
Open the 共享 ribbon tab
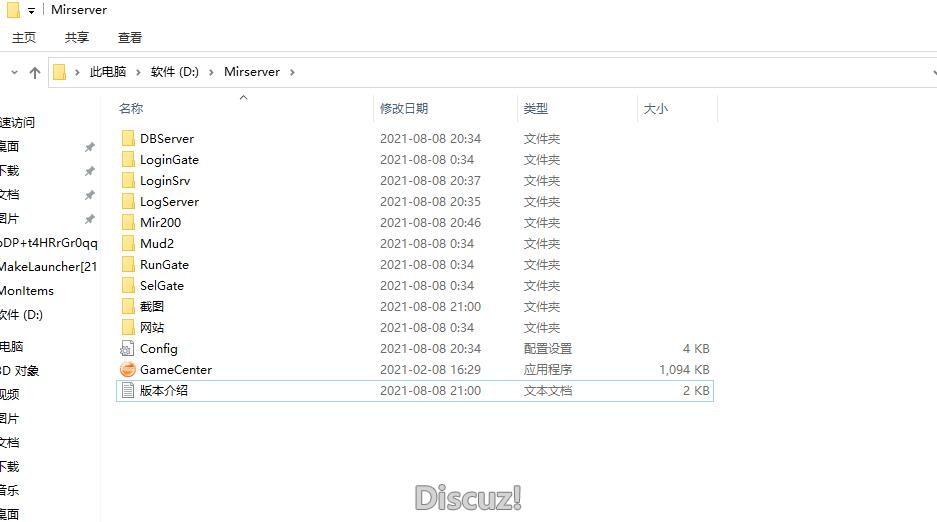pyautogui.click(x=76, y=38)
